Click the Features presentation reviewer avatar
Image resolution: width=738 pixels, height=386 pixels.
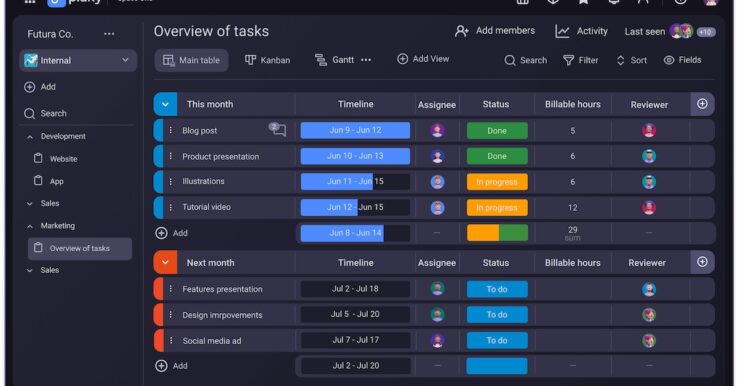649,289
